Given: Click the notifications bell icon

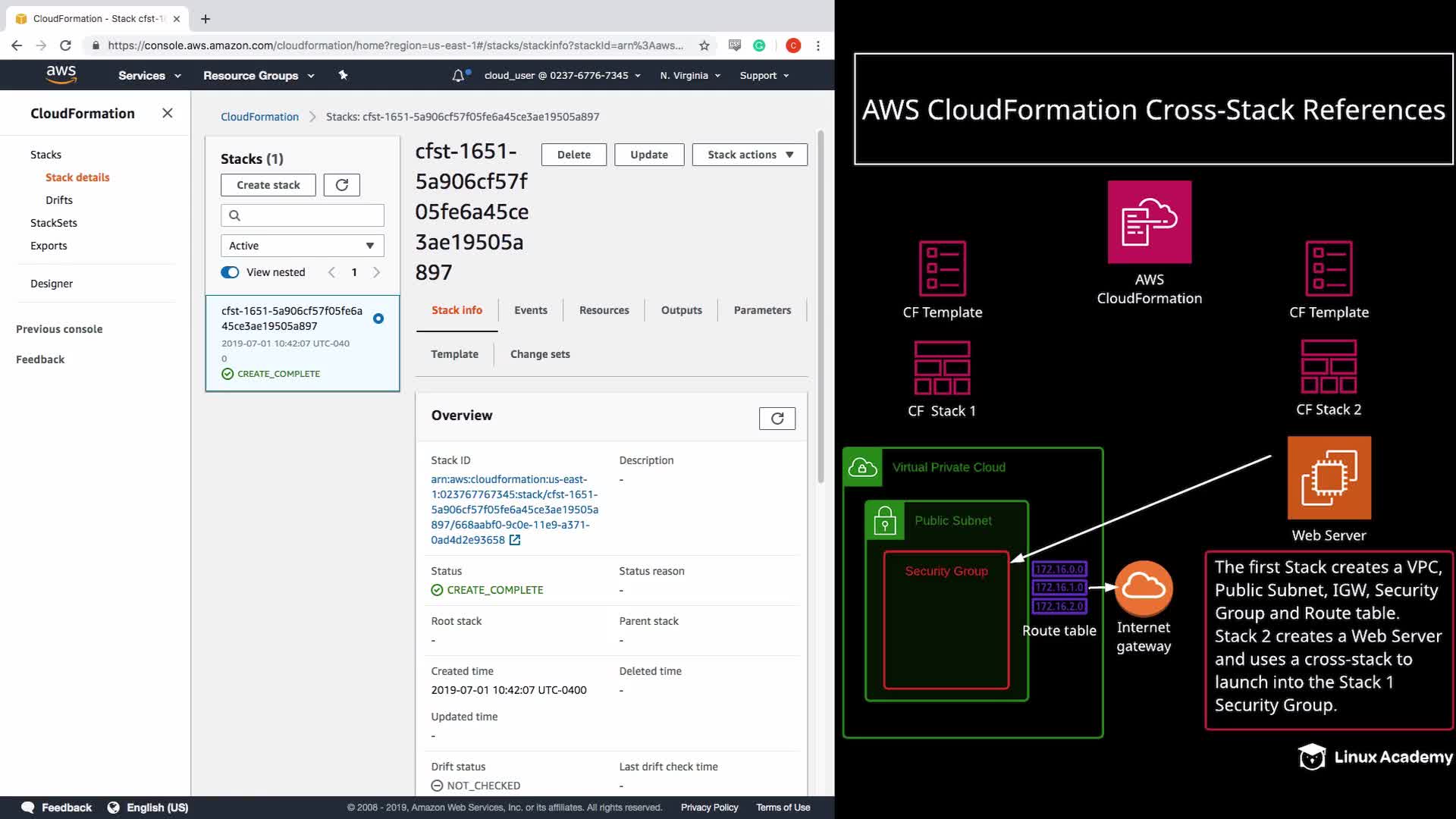Looking at the screenshot, I should coord(458,76).
